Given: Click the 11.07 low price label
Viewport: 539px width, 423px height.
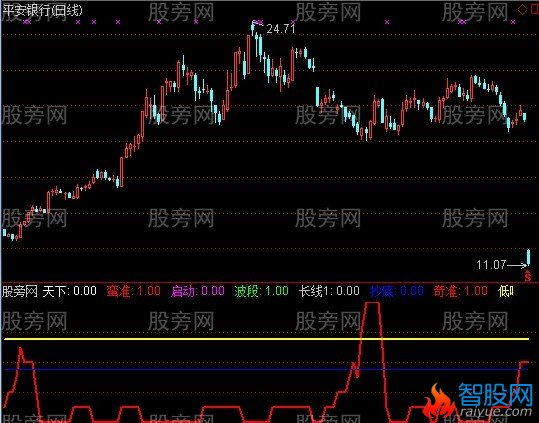Looking at the screenshot, I should 491,265.
